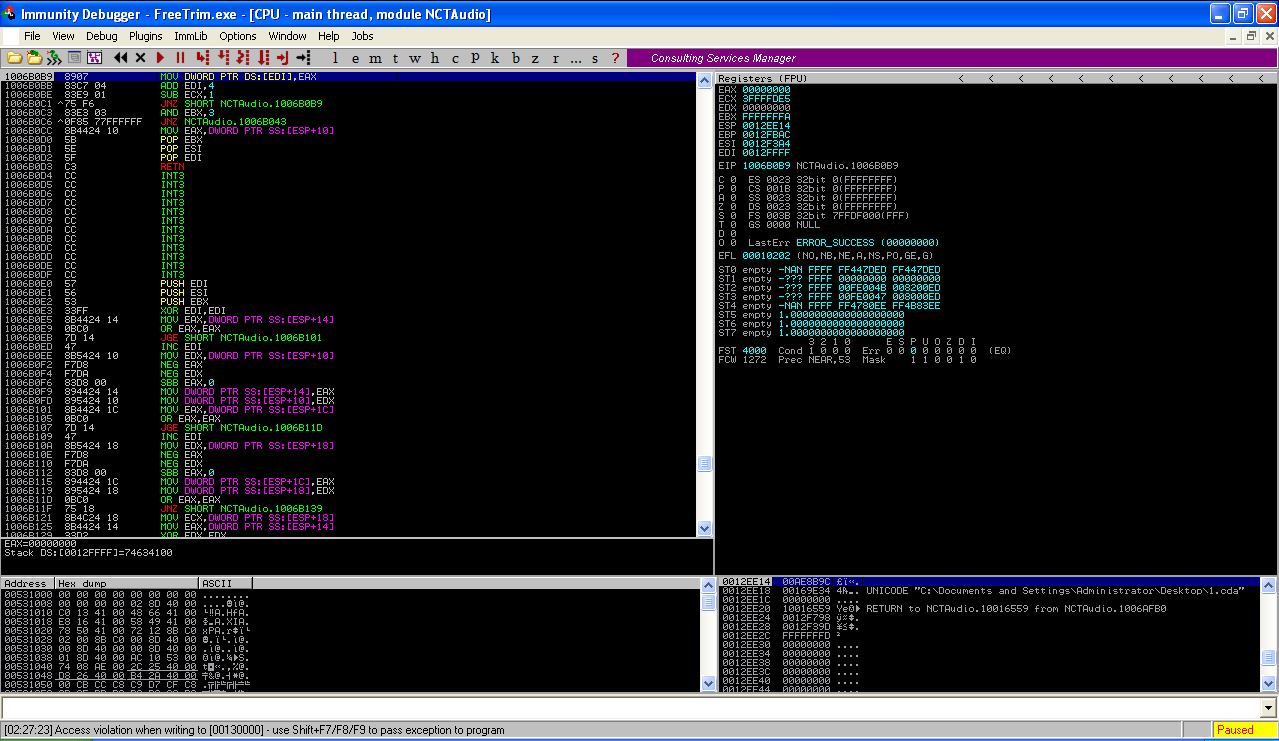Show Handles via 'h' button
This screenshot has width=1279, height=741.
pos(434,58)
